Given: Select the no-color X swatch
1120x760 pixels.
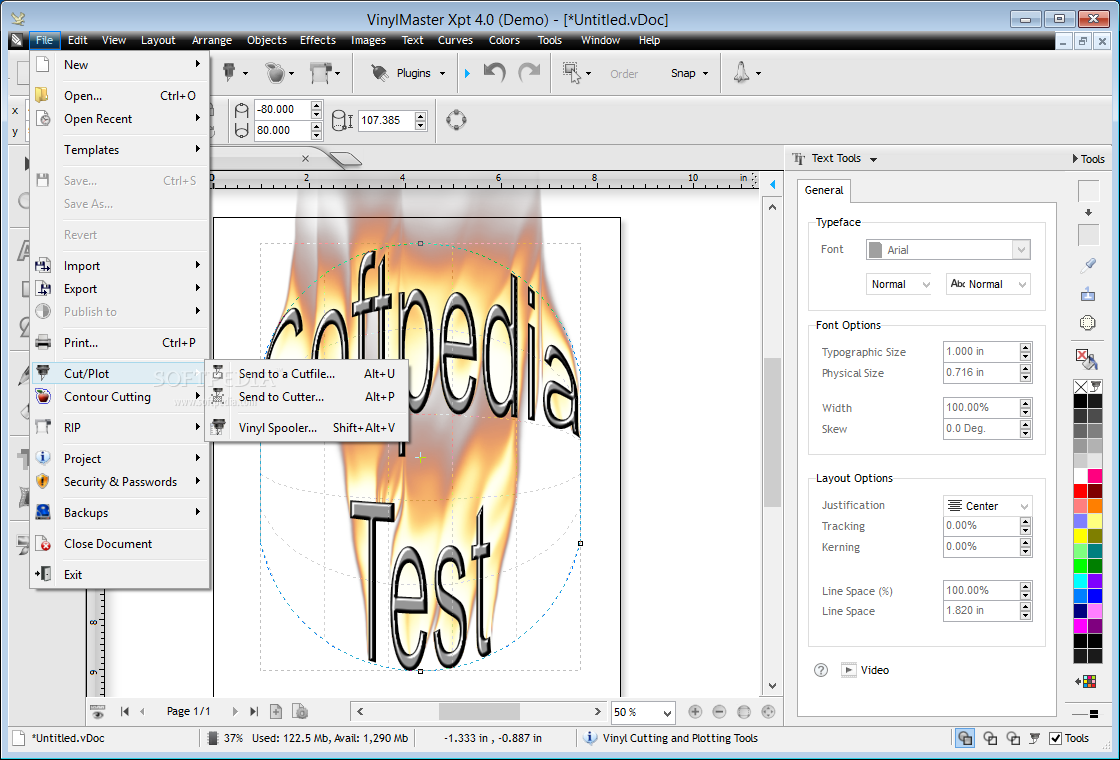Looking at the screenshot, I should [1081, 387].
